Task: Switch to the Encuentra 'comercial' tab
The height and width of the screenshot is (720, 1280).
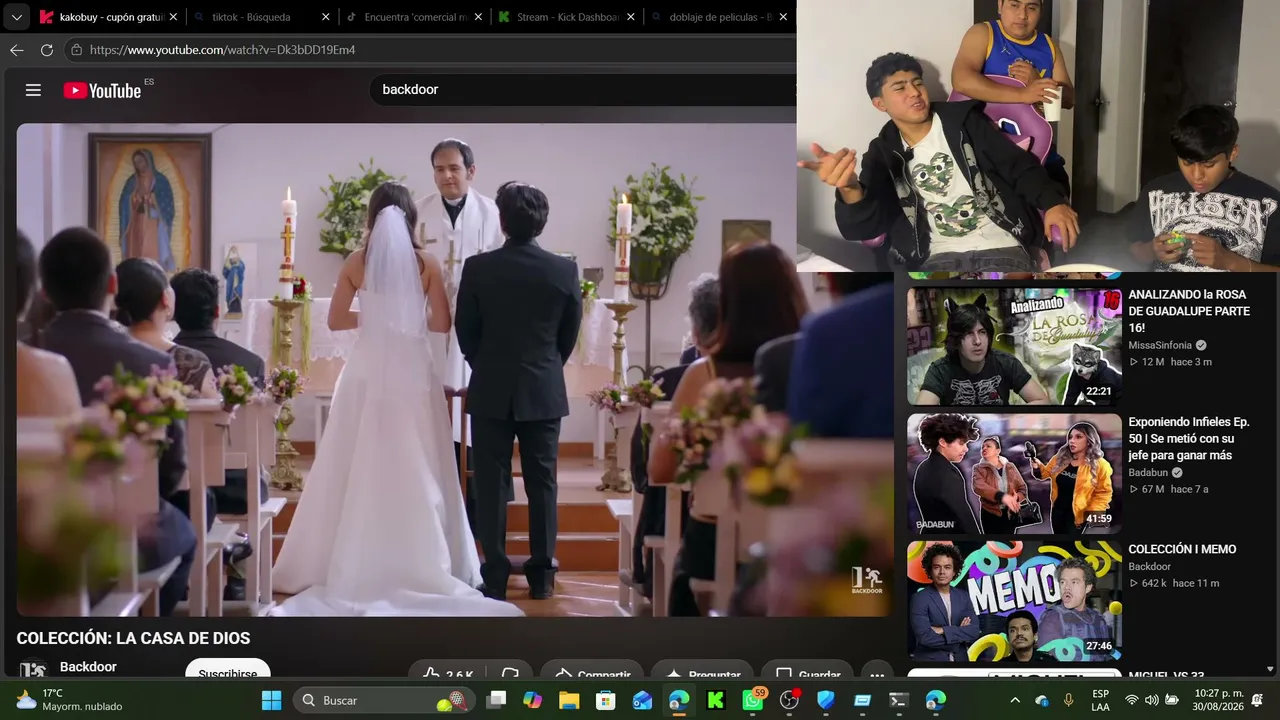Action: pyautogui.click(x=414, y=17)
